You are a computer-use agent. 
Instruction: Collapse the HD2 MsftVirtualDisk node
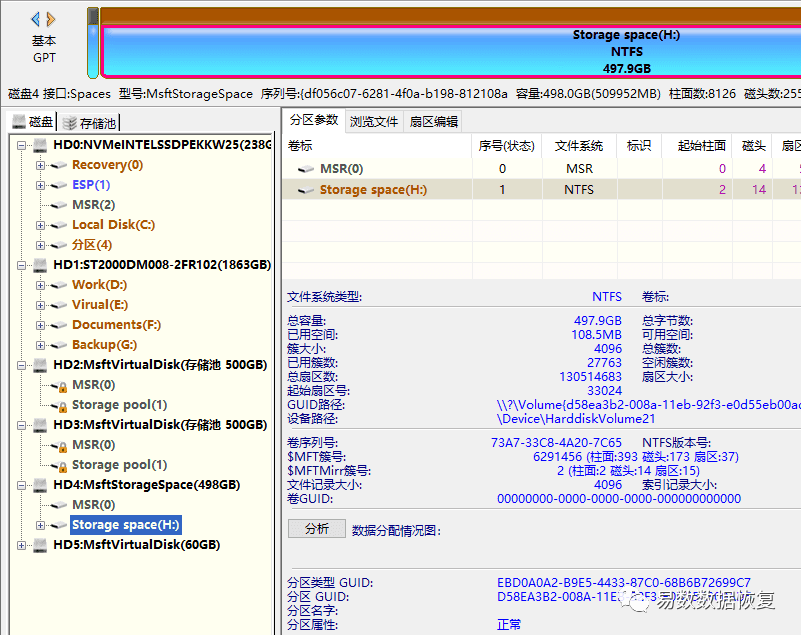(21, 365)
